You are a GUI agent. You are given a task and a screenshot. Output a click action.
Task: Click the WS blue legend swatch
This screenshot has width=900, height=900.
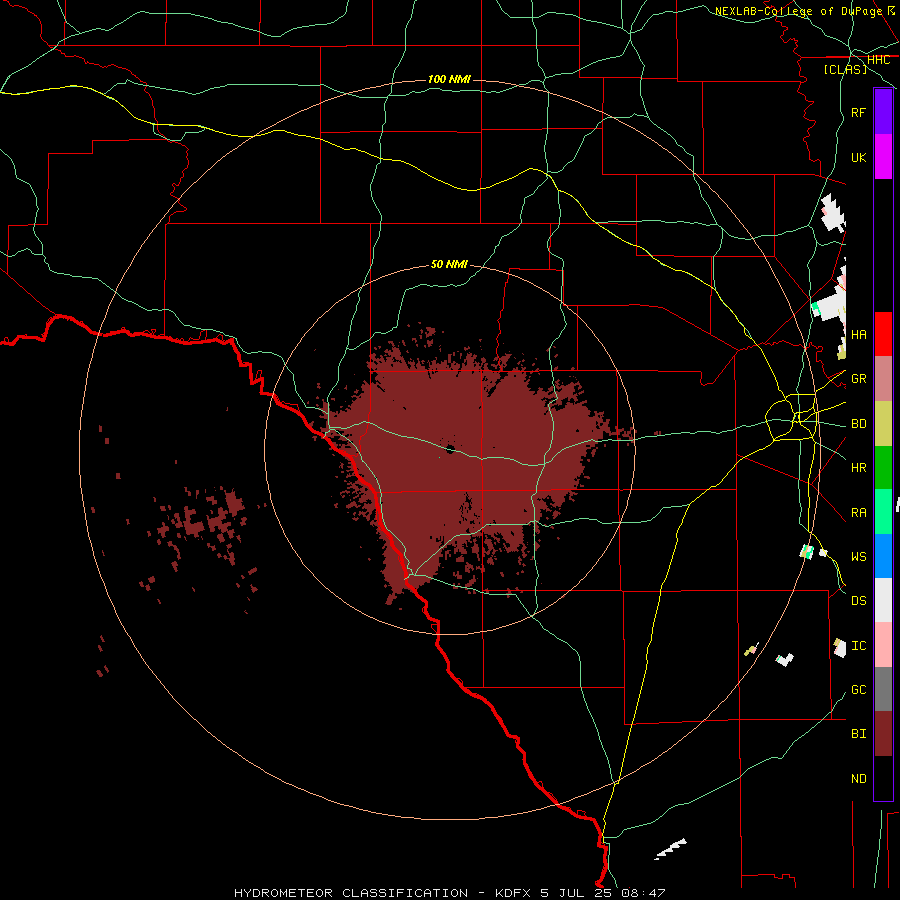point(883,556)
